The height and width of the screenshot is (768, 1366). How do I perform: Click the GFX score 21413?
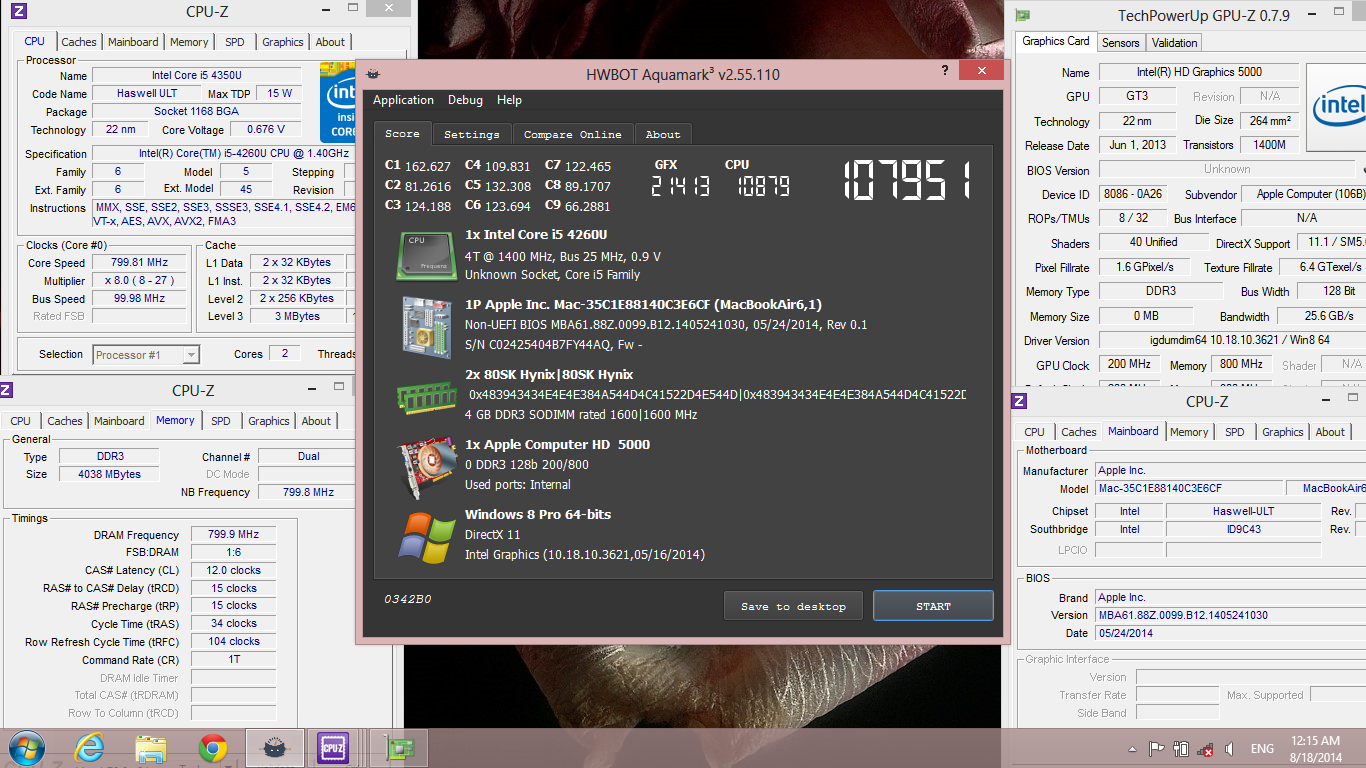pyautogui.click(x=680, y=186)
